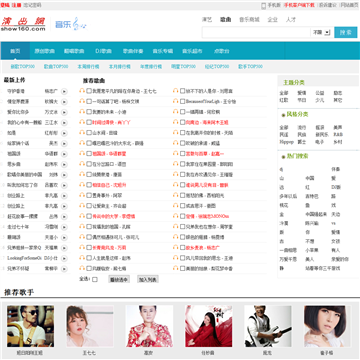
Task: Play the 如愿 row in new uploads
Action: (64, 133)
